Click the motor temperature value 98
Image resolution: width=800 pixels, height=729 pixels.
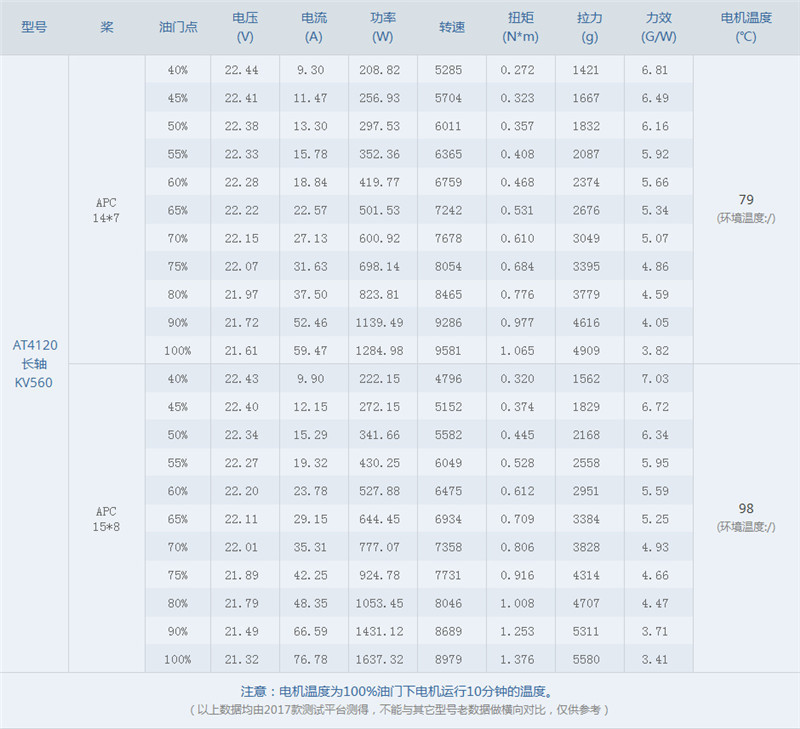(x=746, y=508)
